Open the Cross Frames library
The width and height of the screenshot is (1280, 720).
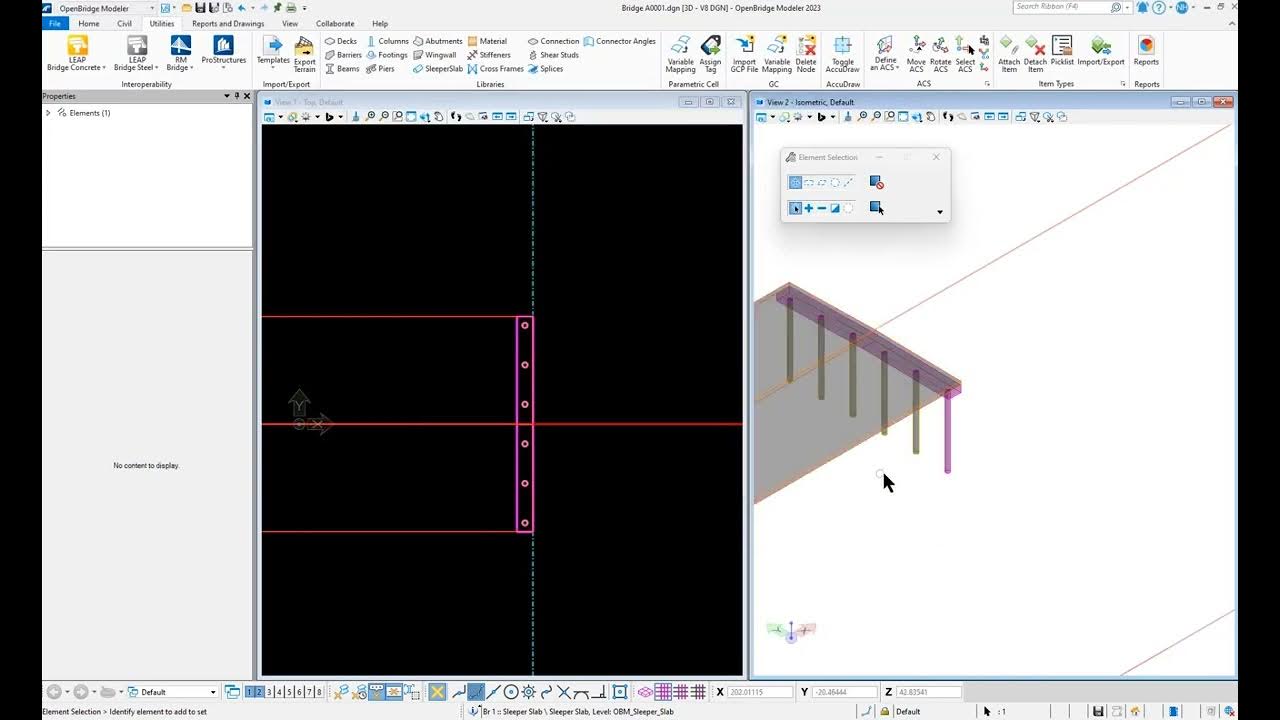(496, 69)
